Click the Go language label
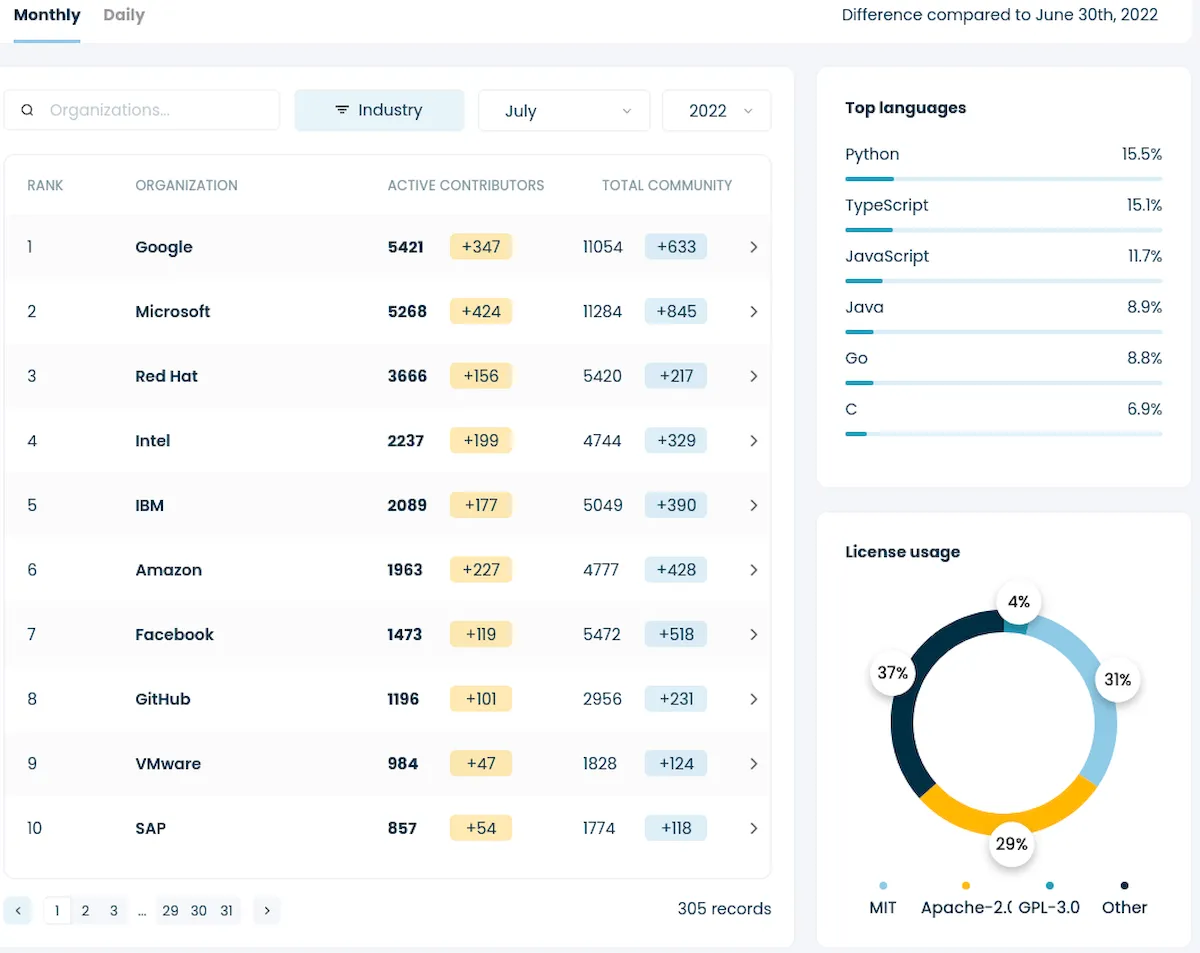This screenshot has width=1200, height=953. click(x=856, y=358)
